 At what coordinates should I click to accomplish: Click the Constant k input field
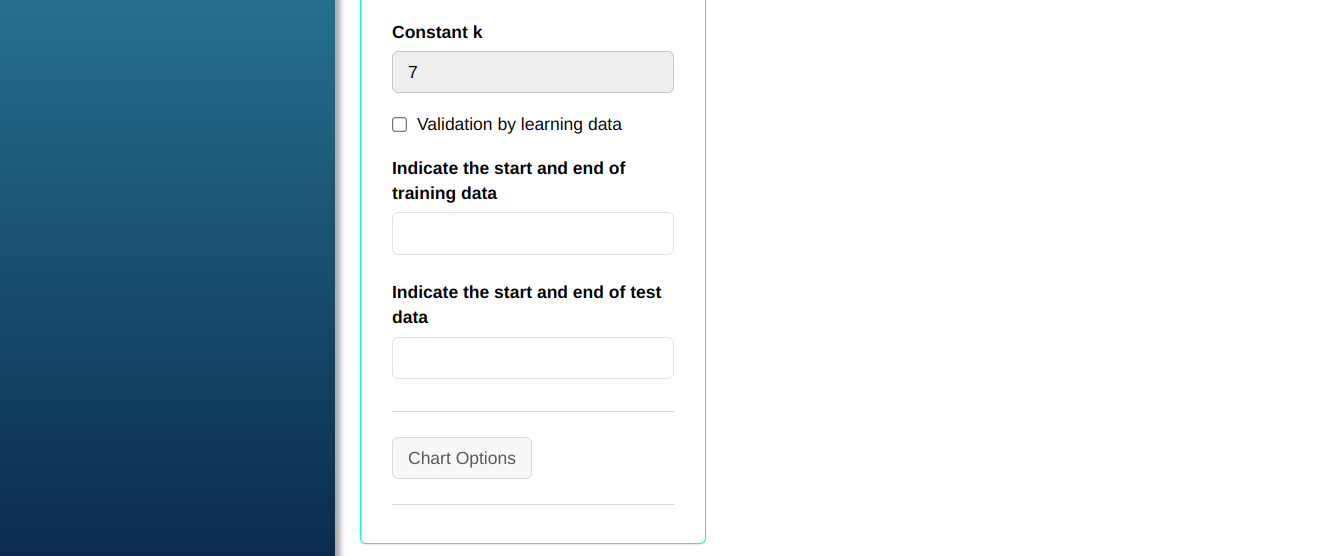532,72
